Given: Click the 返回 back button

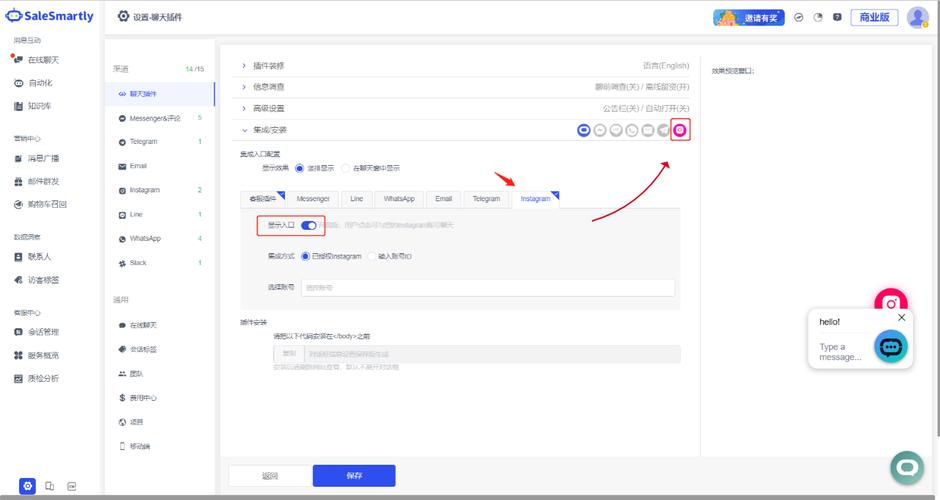Looking at the screenshot, I should 270,475.
